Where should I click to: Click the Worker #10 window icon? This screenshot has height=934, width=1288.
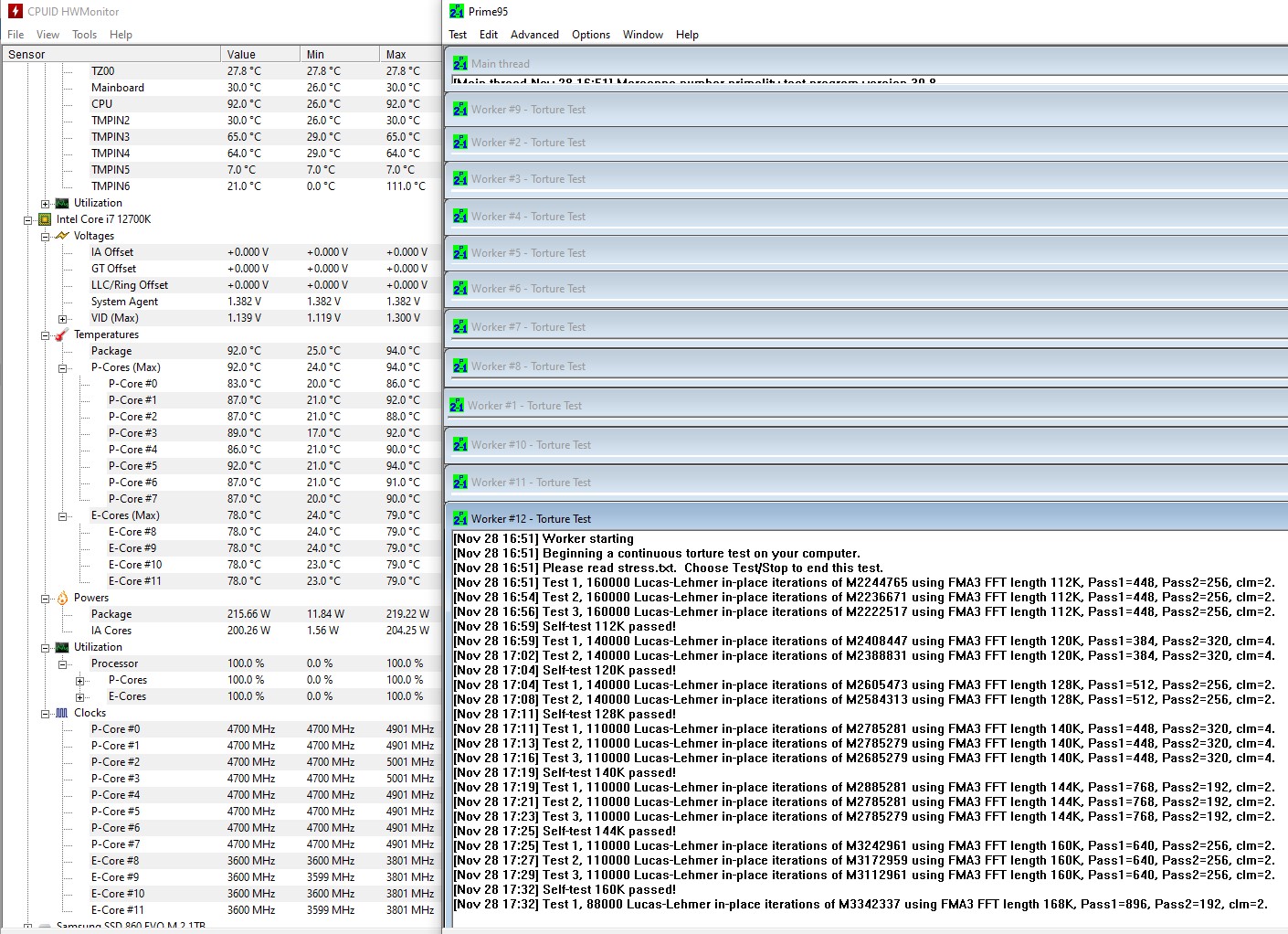pos(460,445)
